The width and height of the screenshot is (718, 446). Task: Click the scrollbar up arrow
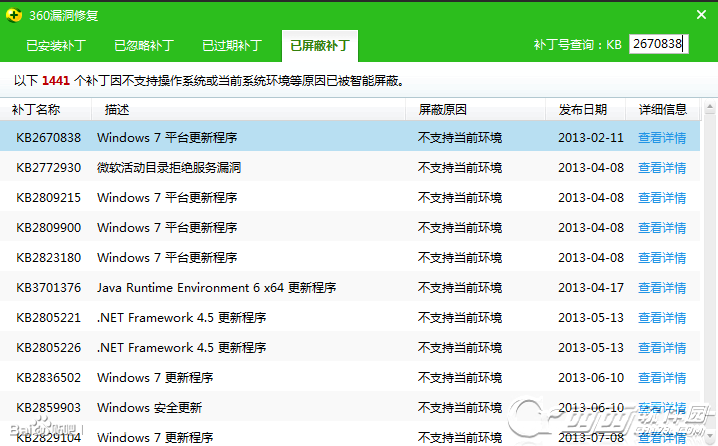pyautogui.click(x=710, y=108)
